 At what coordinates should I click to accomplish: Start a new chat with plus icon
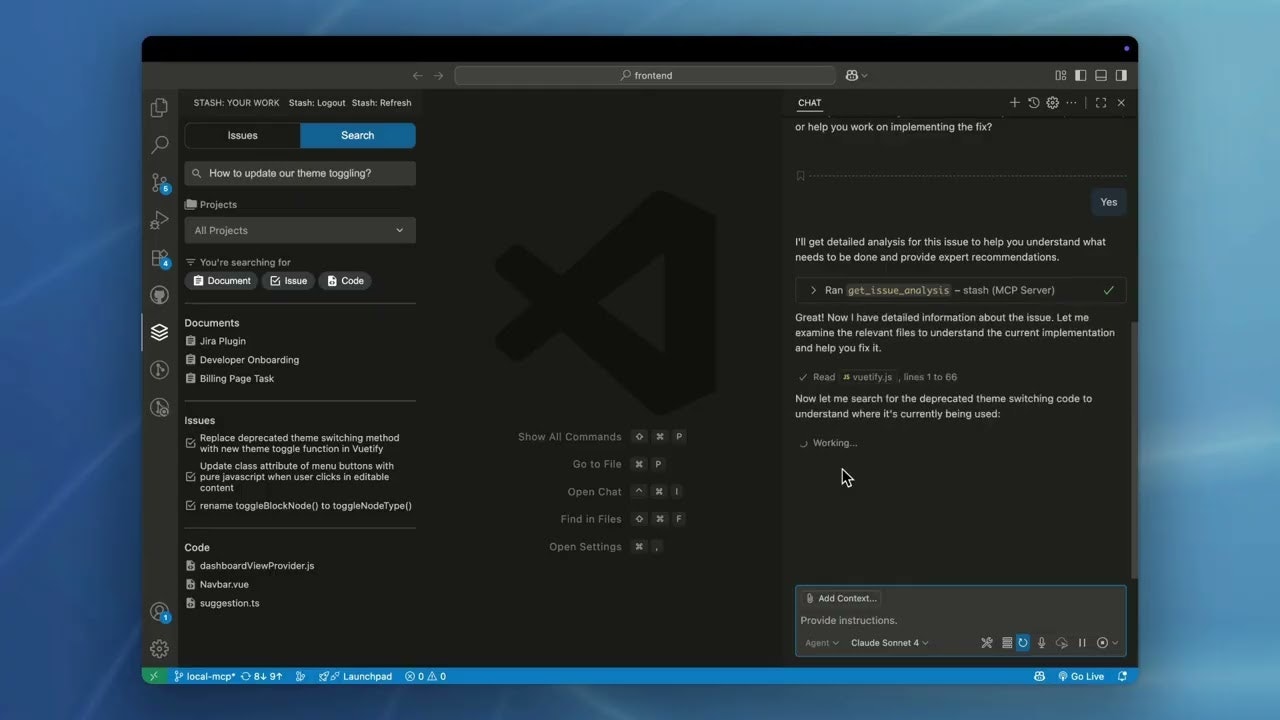coord(1014,103)
